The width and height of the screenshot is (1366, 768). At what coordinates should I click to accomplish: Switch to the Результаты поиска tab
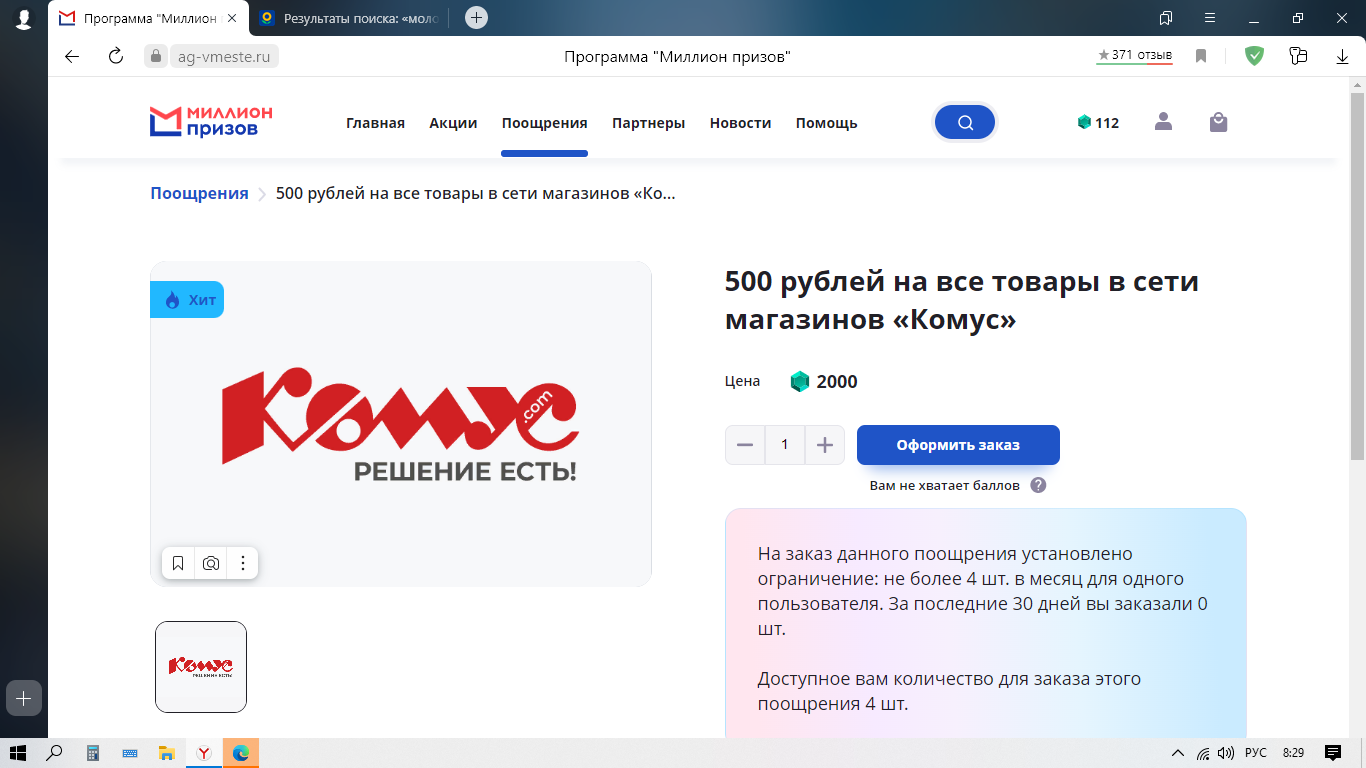[349, 18]
